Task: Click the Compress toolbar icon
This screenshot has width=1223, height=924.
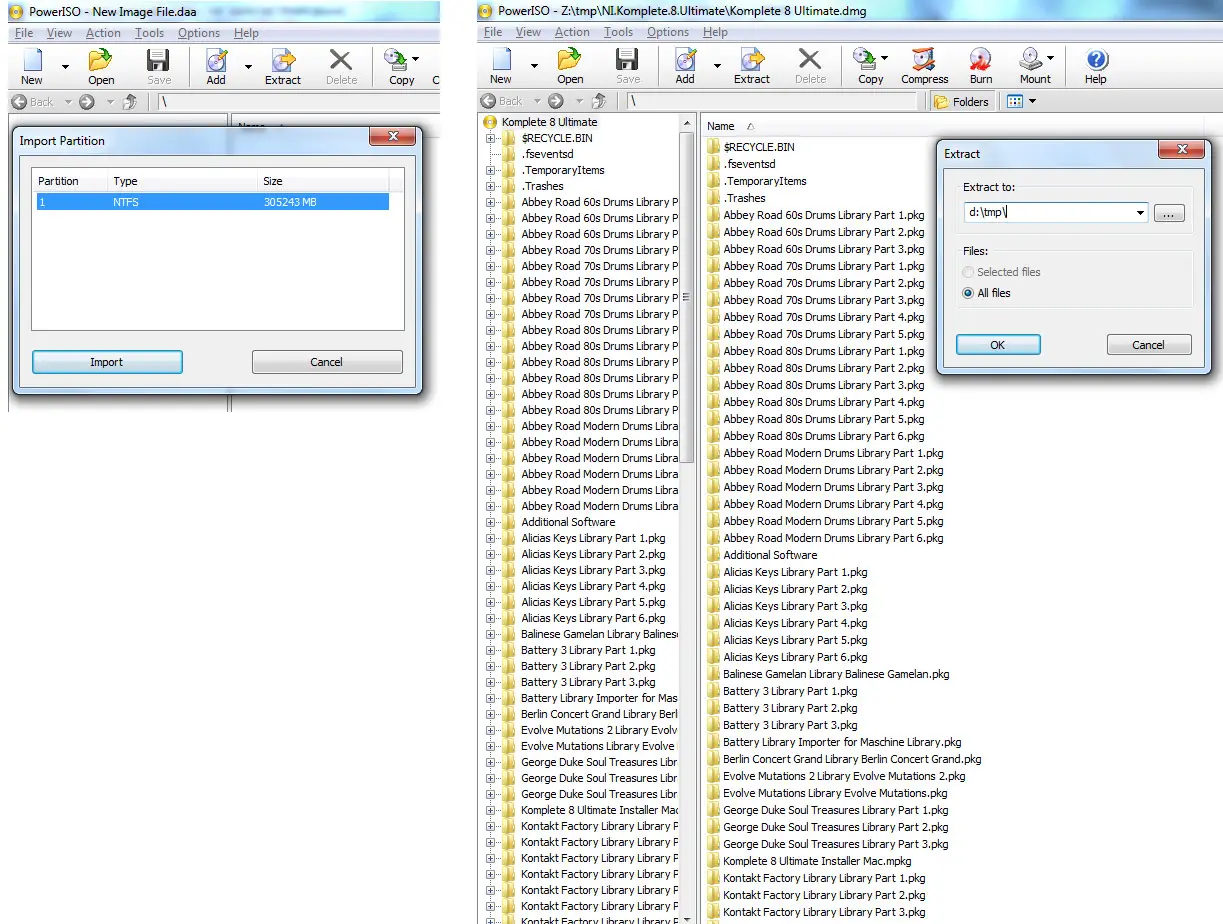Action: point(925,66)
